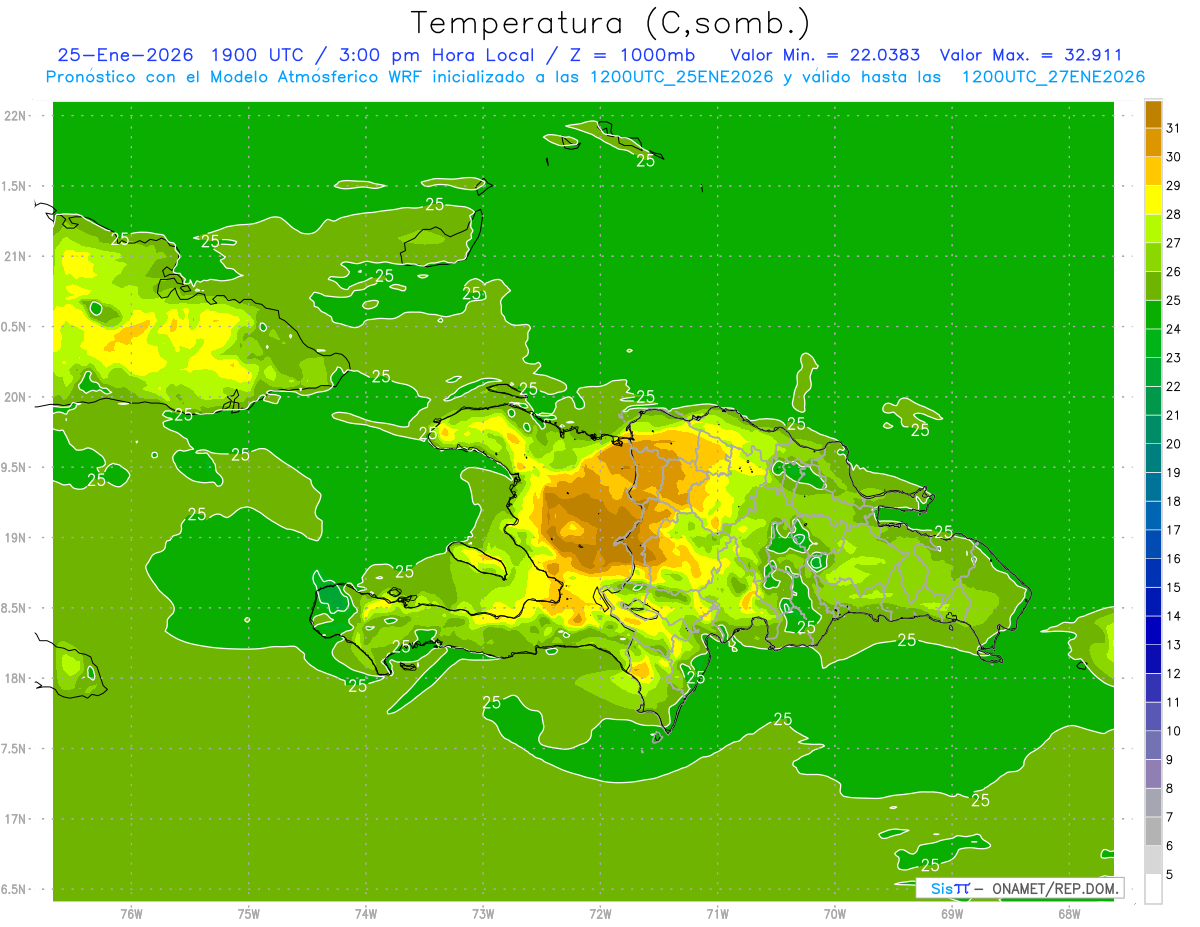
Task: Click the "19N" latitude axis label
Action: (16, 538)
